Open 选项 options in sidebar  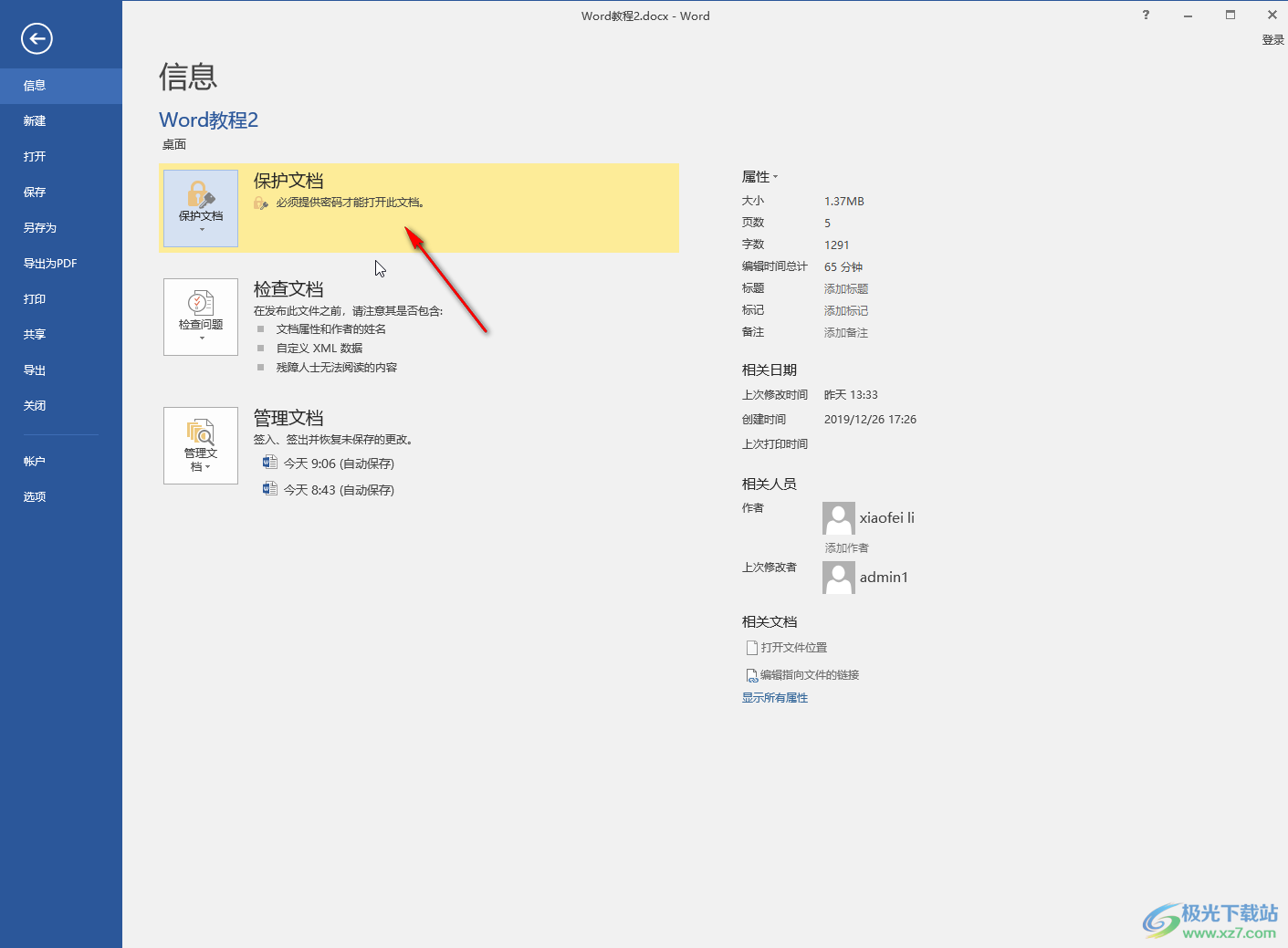click(x=61, y=497)
